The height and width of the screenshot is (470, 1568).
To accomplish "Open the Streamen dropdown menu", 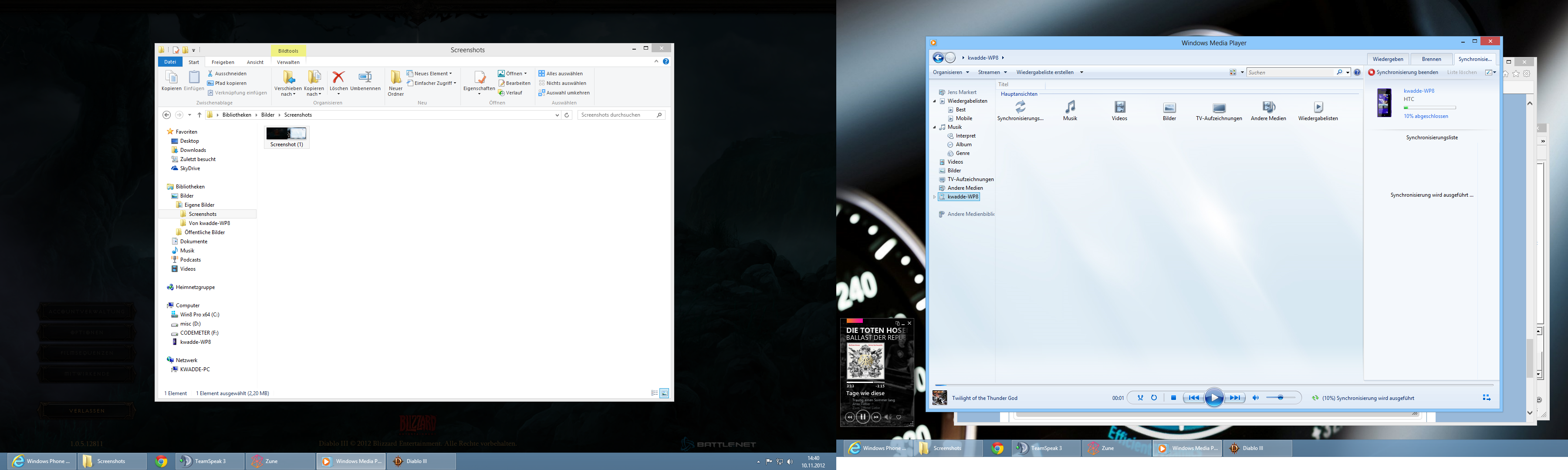I will 992,72.
